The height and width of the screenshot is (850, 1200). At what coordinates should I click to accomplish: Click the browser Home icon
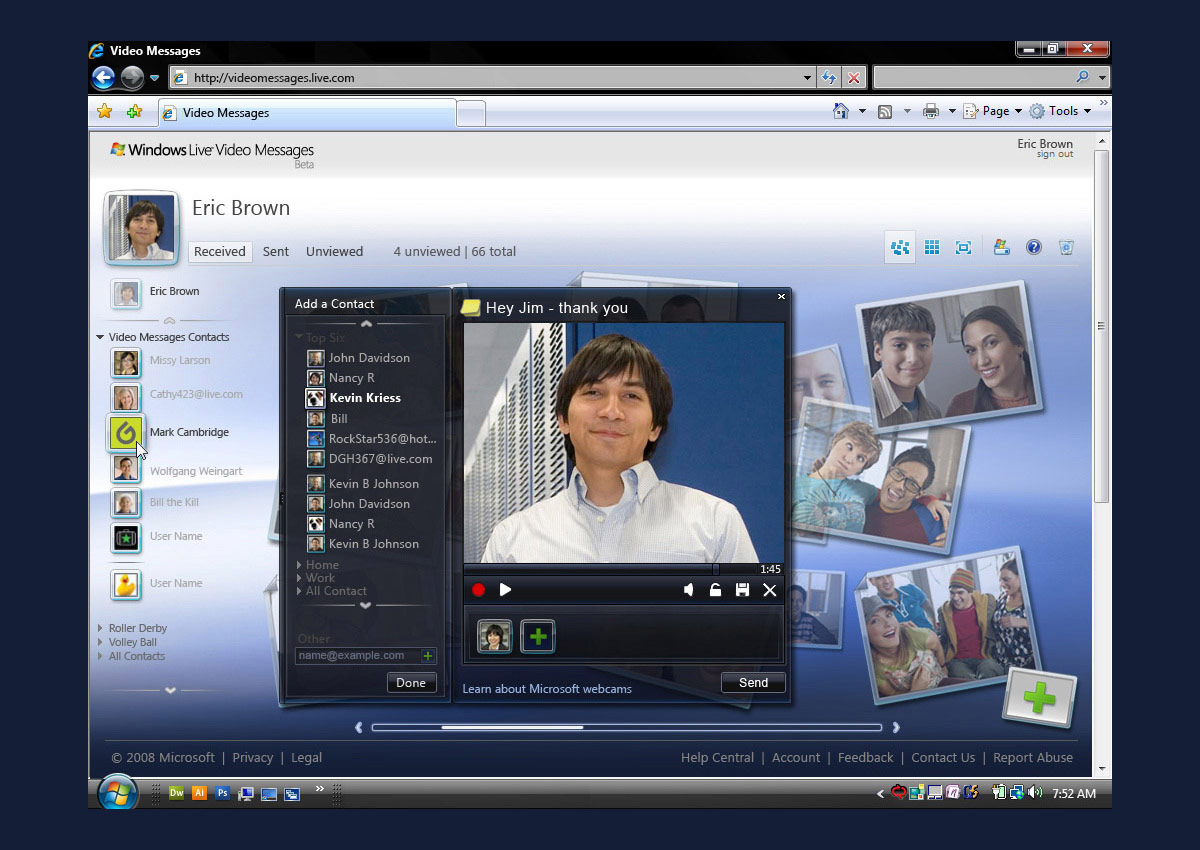click(x=841, y=111)
